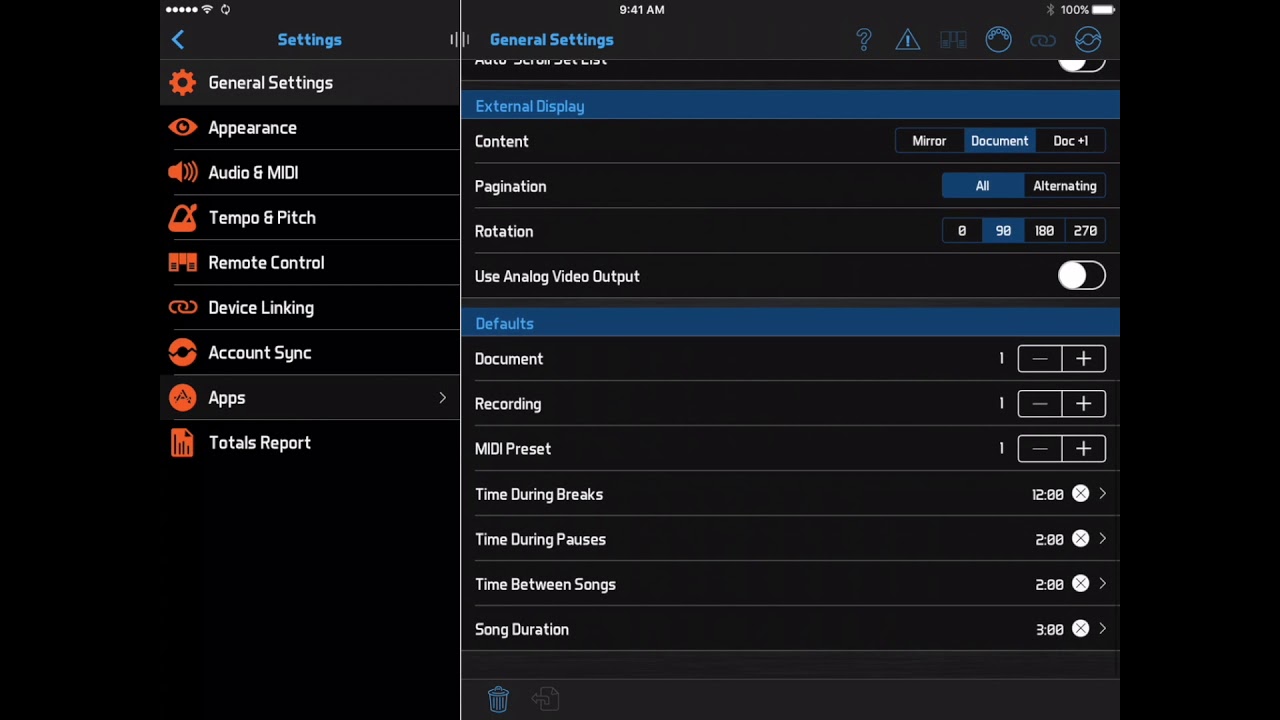Click the 12:00 Time During Breaks value
Image resolution: width=1280 pixels, height=720 pixels.
(x=1047, y=495)
